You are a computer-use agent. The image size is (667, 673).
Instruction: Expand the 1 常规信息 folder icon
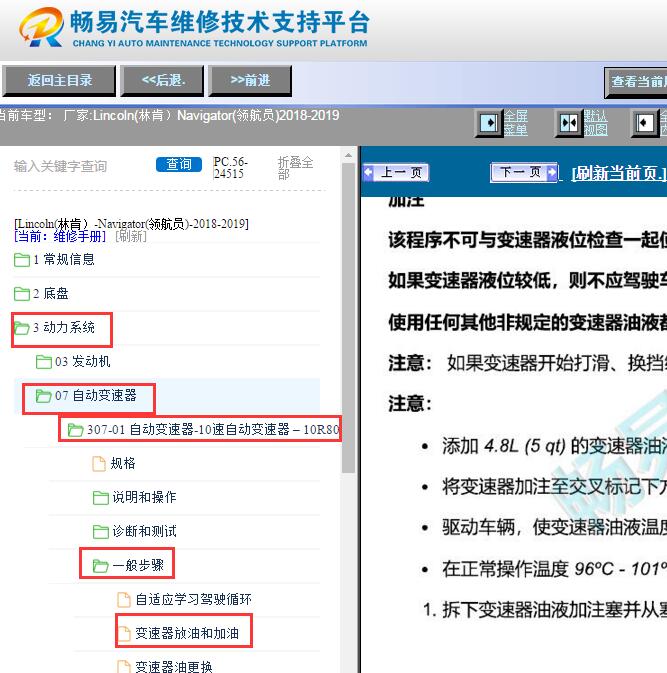click(21, 260)
